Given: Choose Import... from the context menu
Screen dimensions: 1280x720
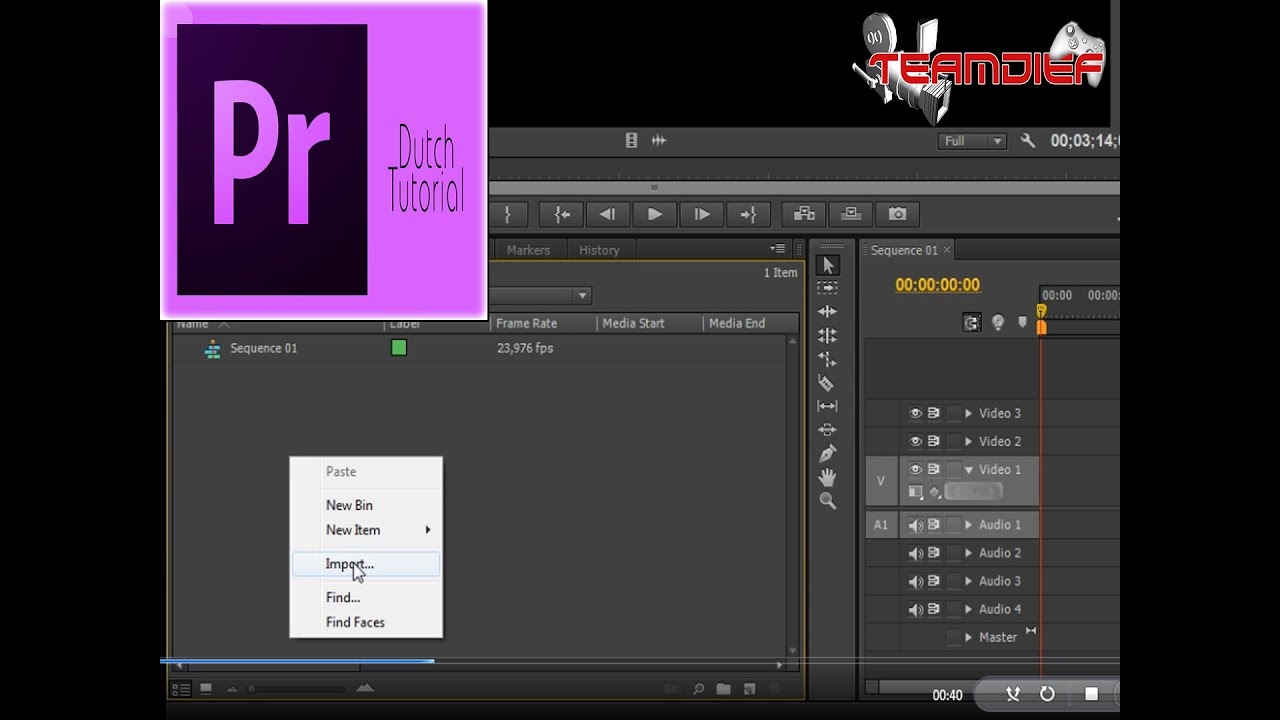Looking at the screenshot, I should point(366,564).
